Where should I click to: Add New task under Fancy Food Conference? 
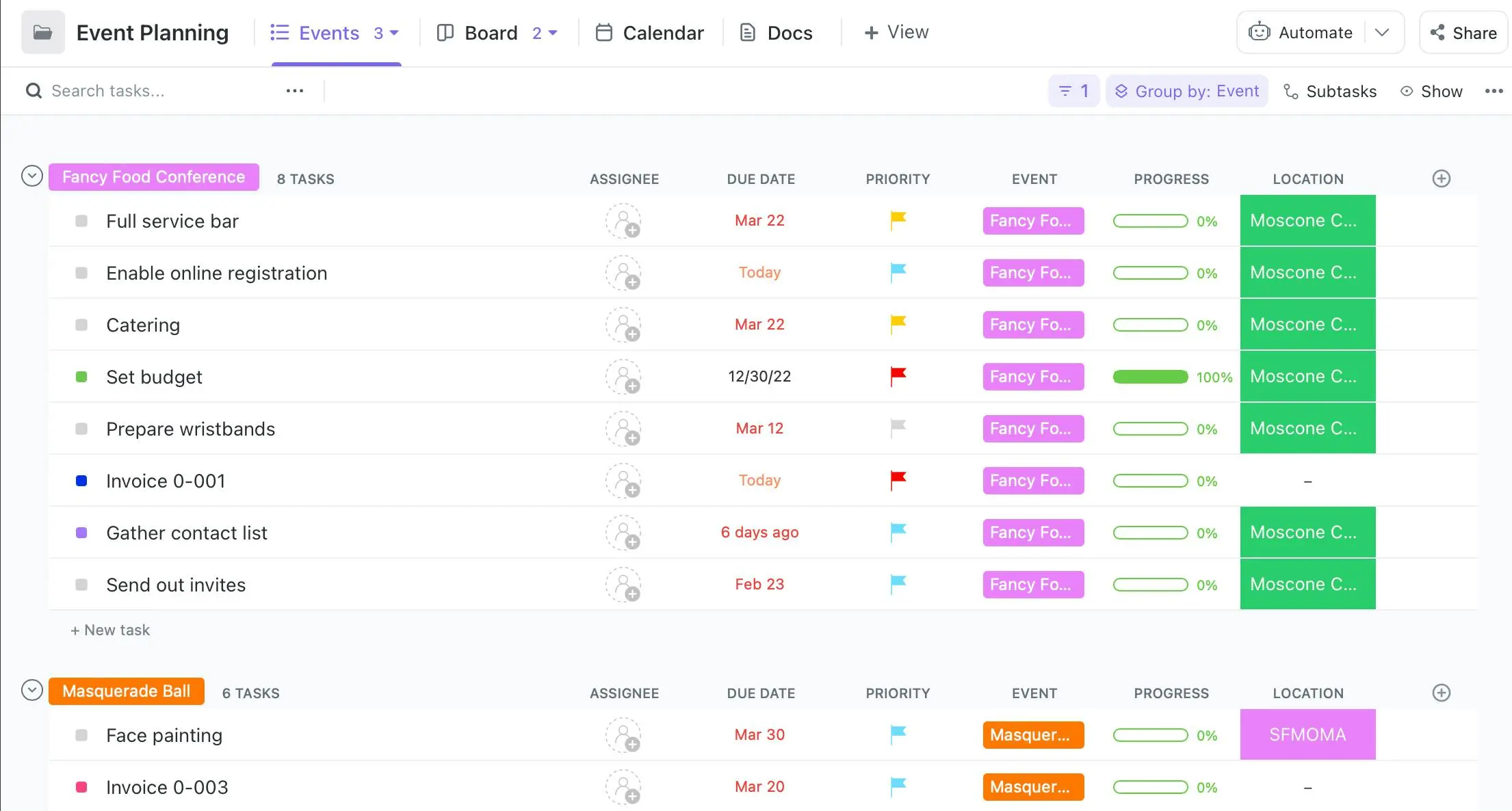(110, 630)
